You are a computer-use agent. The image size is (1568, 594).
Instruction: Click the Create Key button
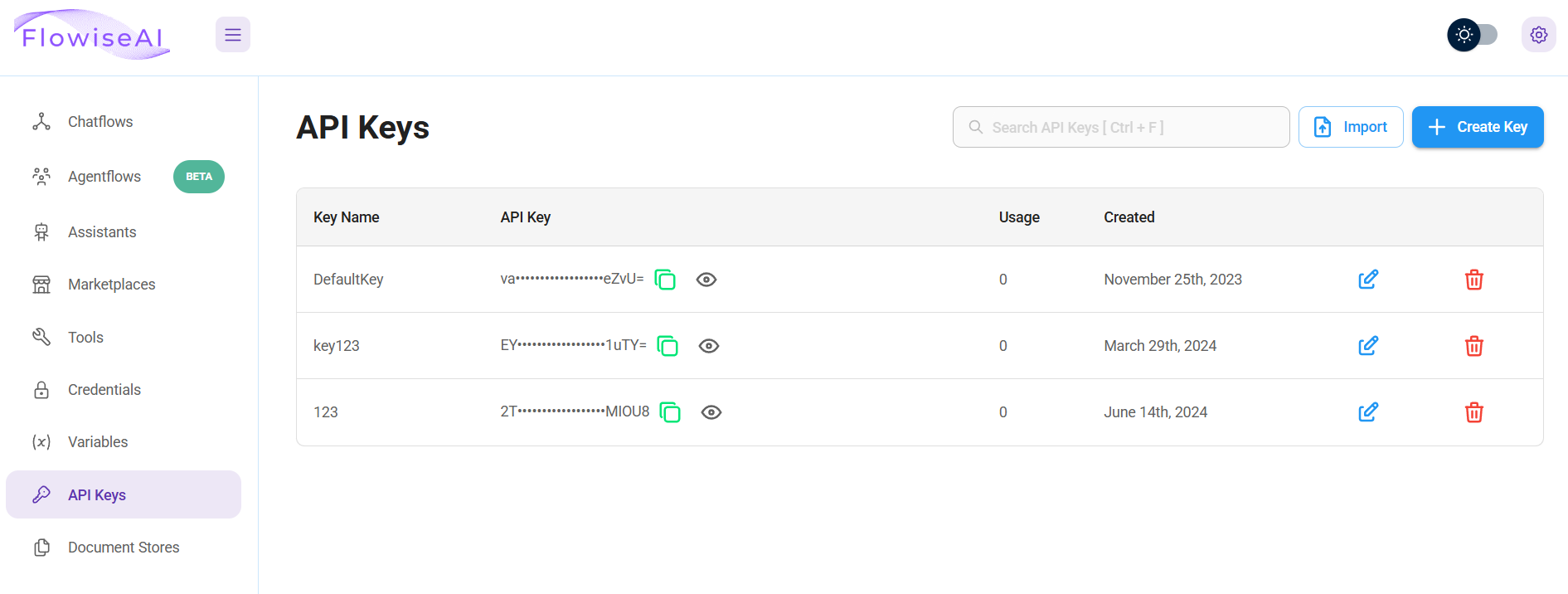click(1477, 127)
